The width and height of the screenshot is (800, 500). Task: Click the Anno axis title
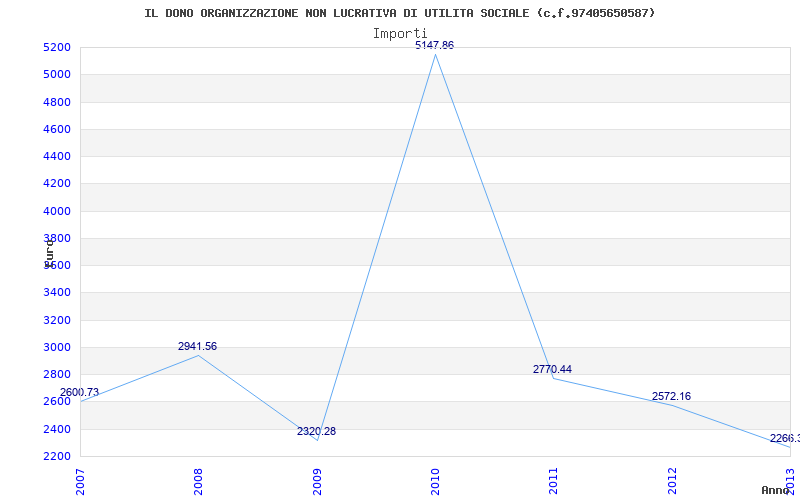[x=776, y=490]
